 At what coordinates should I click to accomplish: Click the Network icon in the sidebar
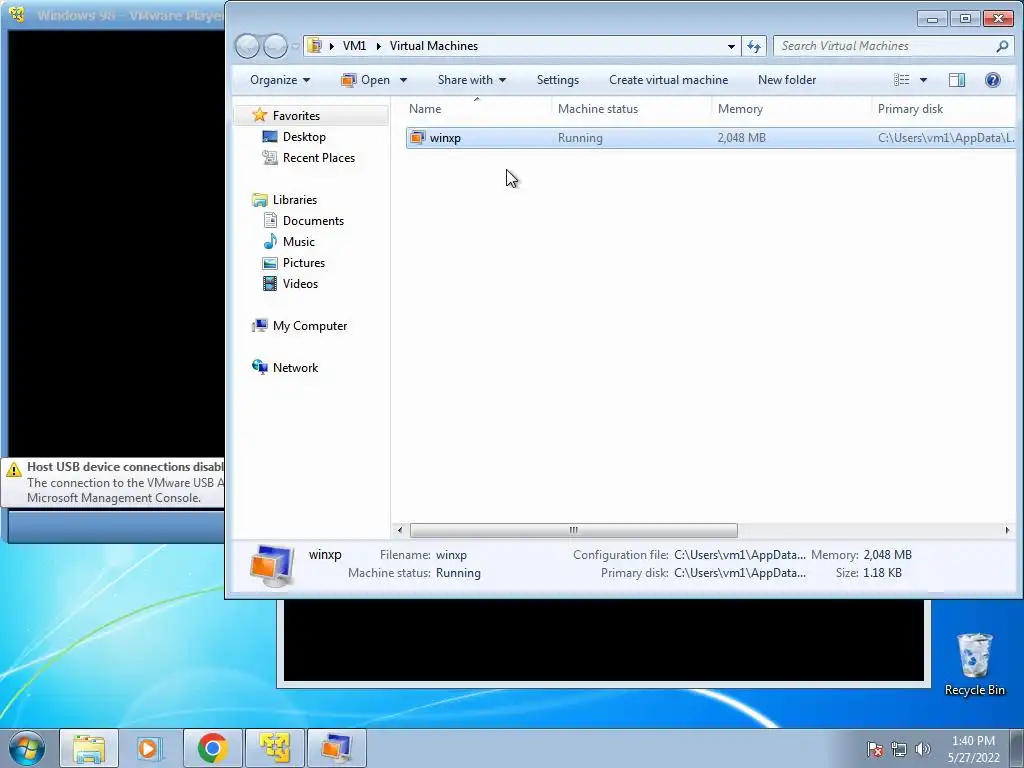[259, 367]
